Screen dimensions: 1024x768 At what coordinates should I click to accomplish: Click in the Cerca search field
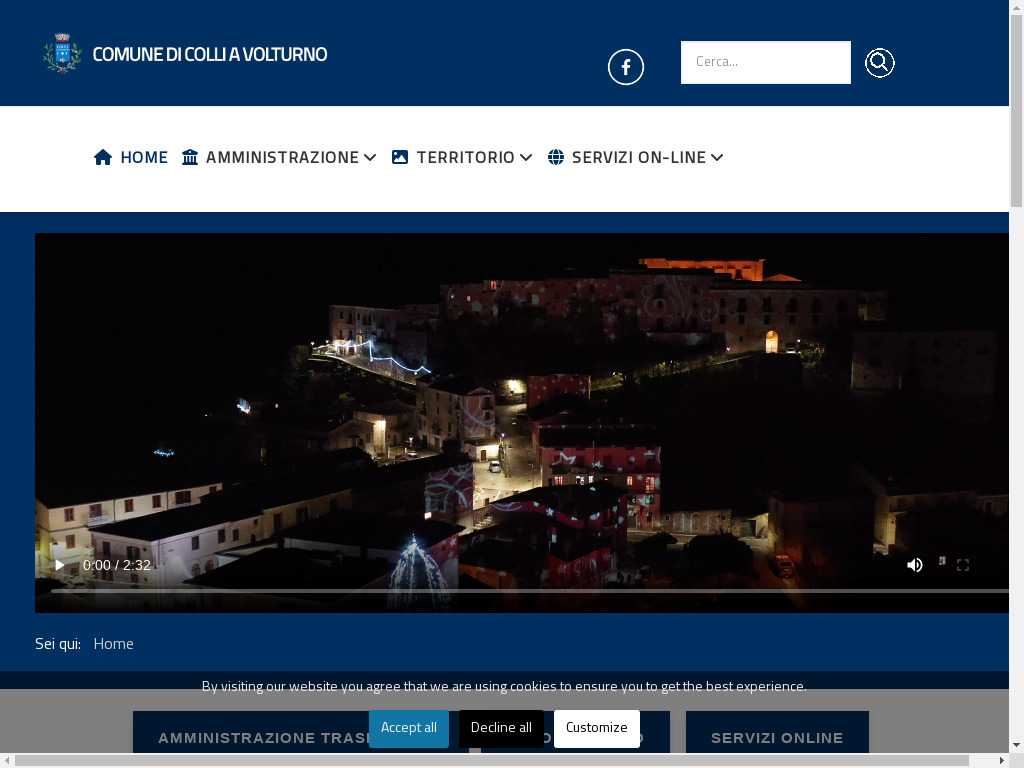(765, 63)
